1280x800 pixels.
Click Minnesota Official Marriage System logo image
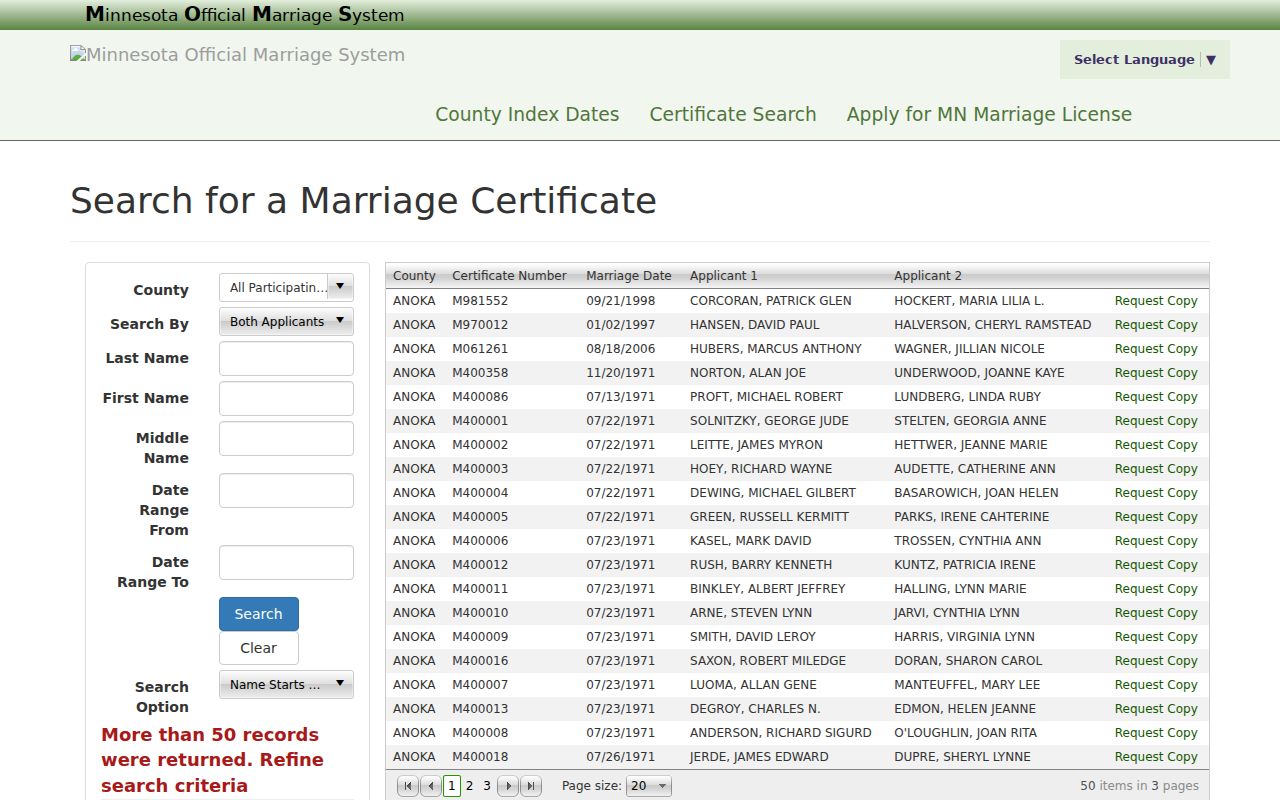tap(238, 55)
